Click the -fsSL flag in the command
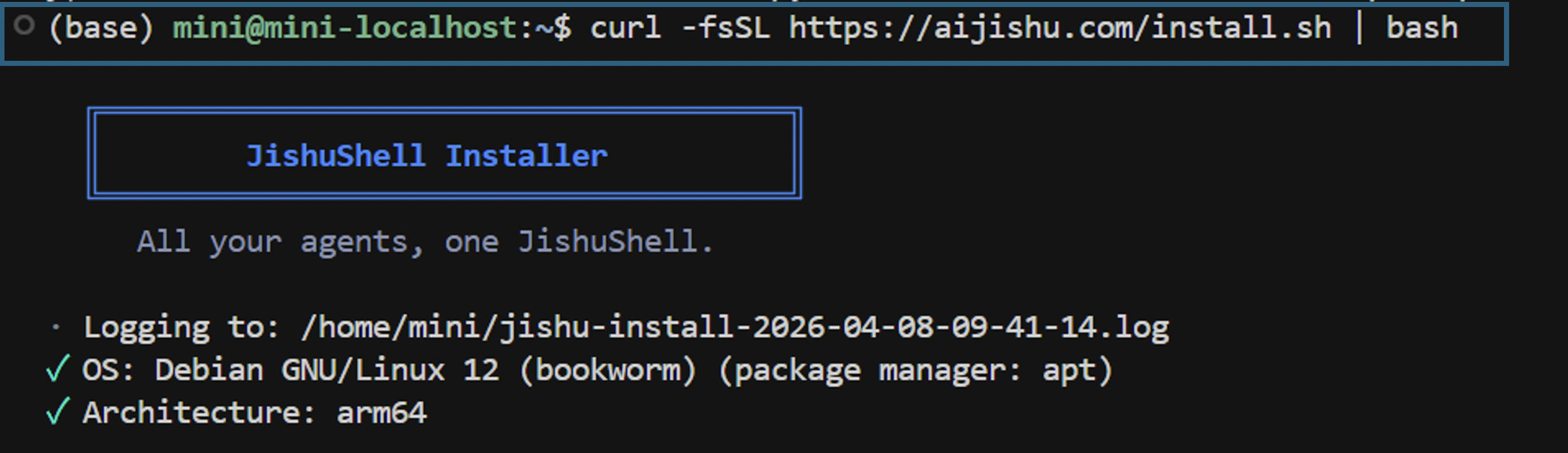 click(725, 28)
